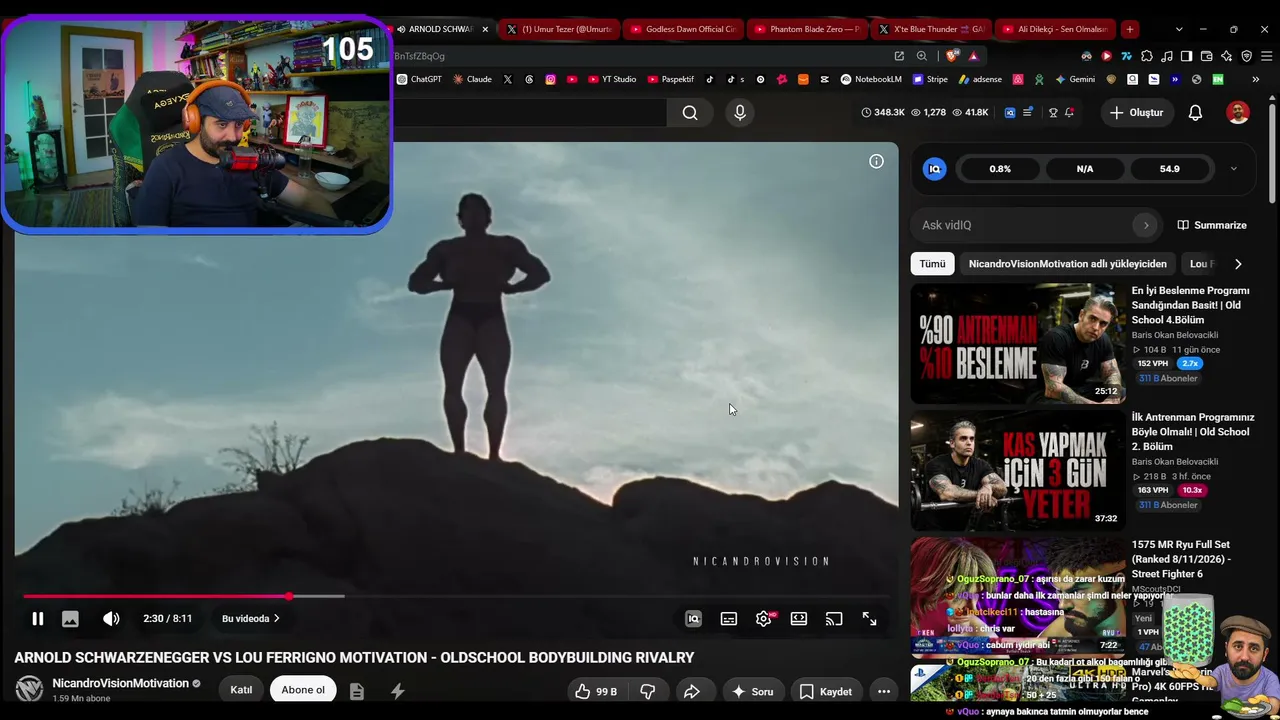Image resolution: width=1280 pixels, height=720 pixels.
Task: Click the Katıl join button
Action: [241, 690]
